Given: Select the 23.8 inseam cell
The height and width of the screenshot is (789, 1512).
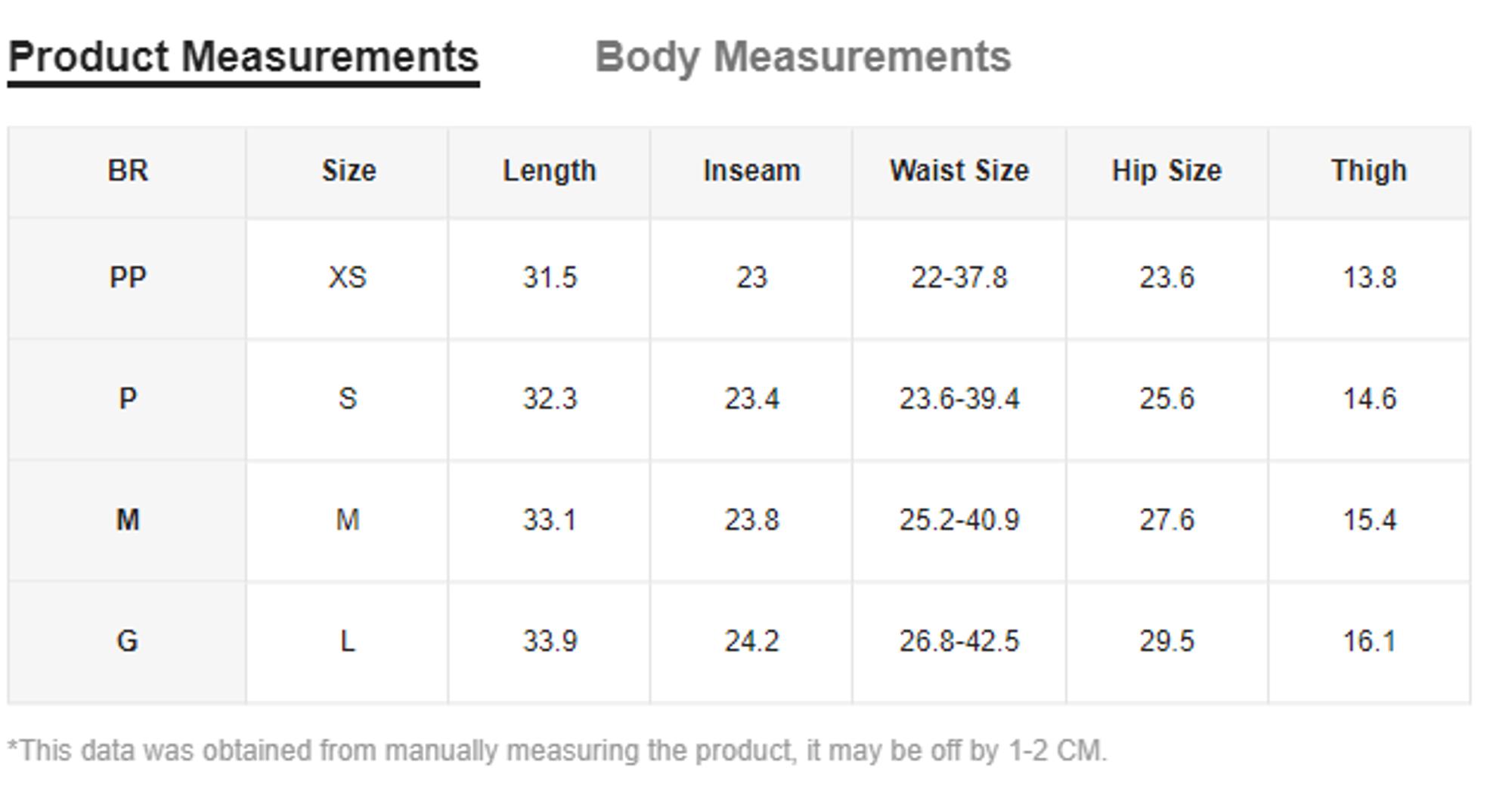Looking at the screenshot, I should (751, 521).
